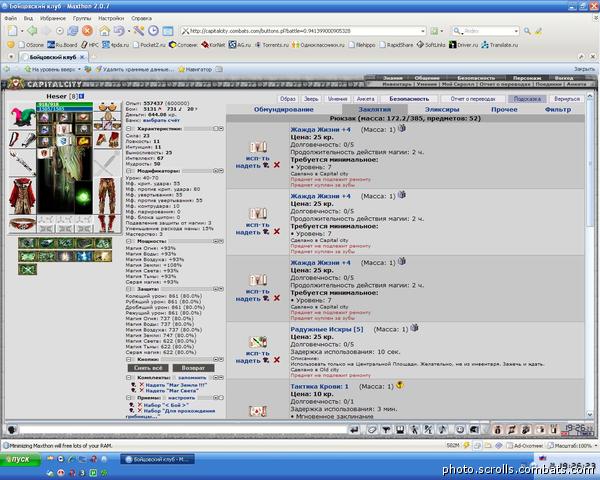Screen dimensions: 600x480
Task: Collapse the Характеристики section
Action: tap(129, 129)
